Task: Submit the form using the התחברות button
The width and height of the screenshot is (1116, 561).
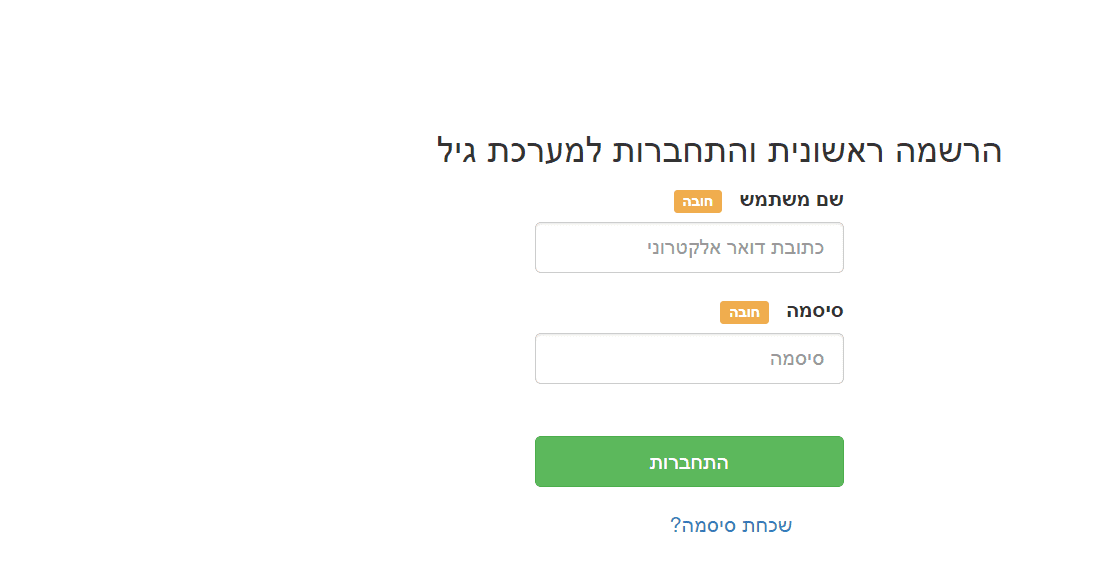Action: tap(689, 462)
